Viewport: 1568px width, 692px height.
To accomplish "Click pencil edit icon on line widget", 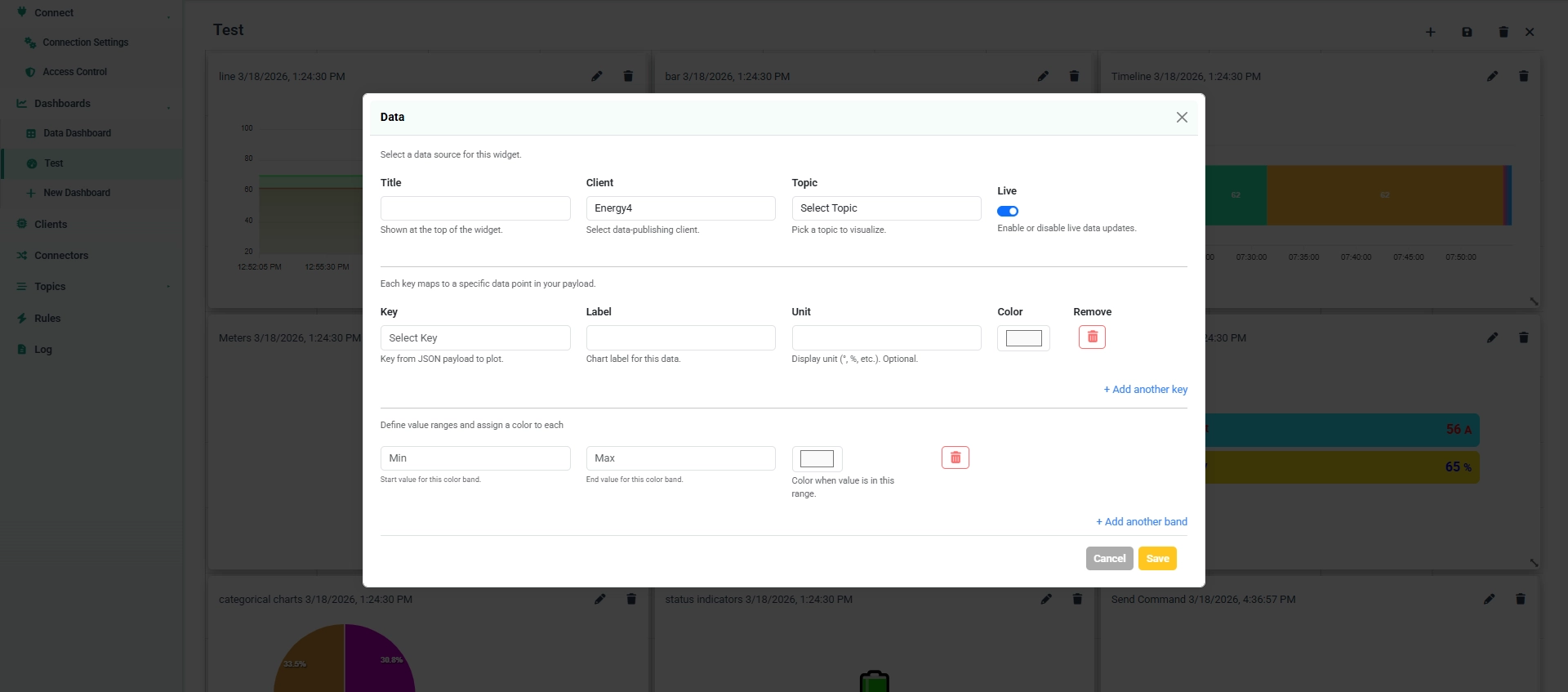I will [x=597, y=76].
